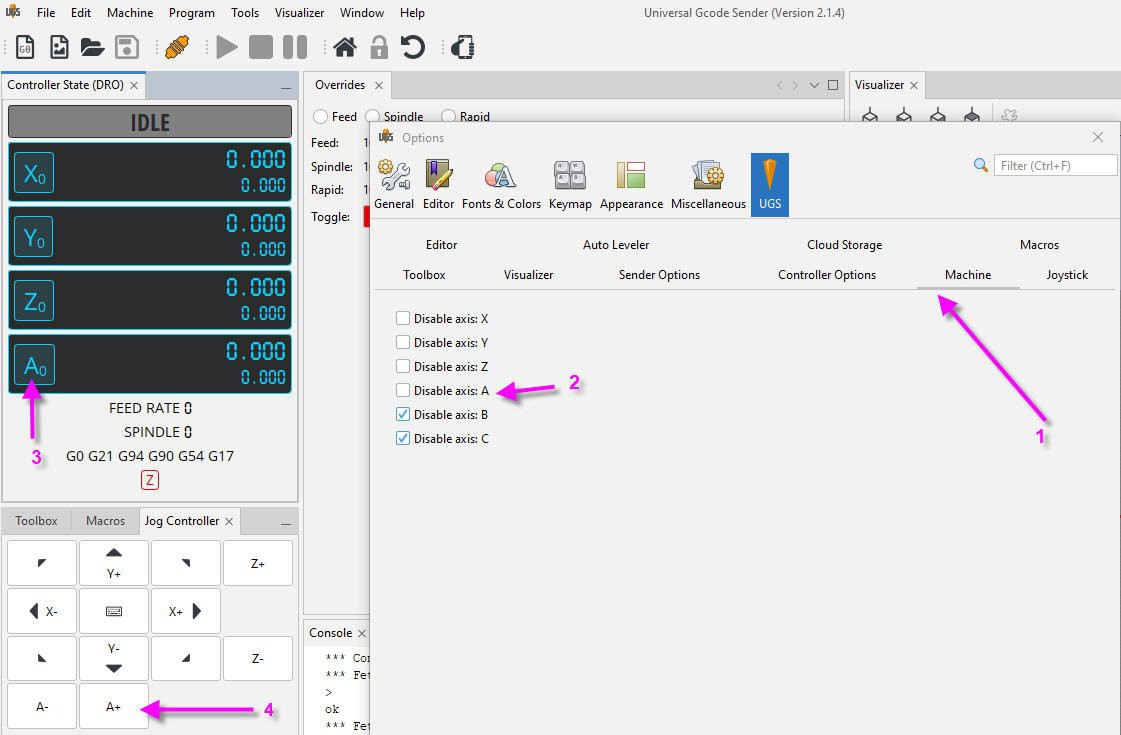The width and height of the screenshot is (1121, 735).
Task: Jog with the A+ button
Action: [x=114, y=706]
